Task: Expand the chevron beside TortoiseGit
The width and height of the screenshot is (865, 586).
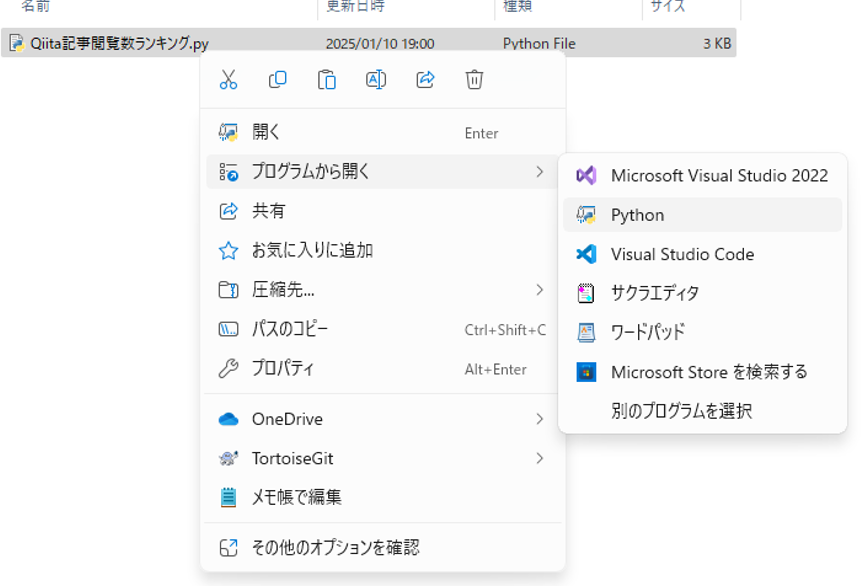Action: click(540, 459)
